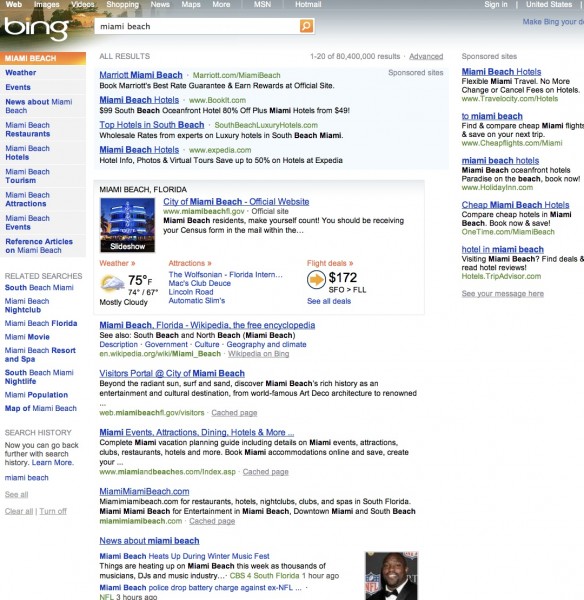Open Lincoln Road attraction link

pyautogui.click(x=191, y=292)
